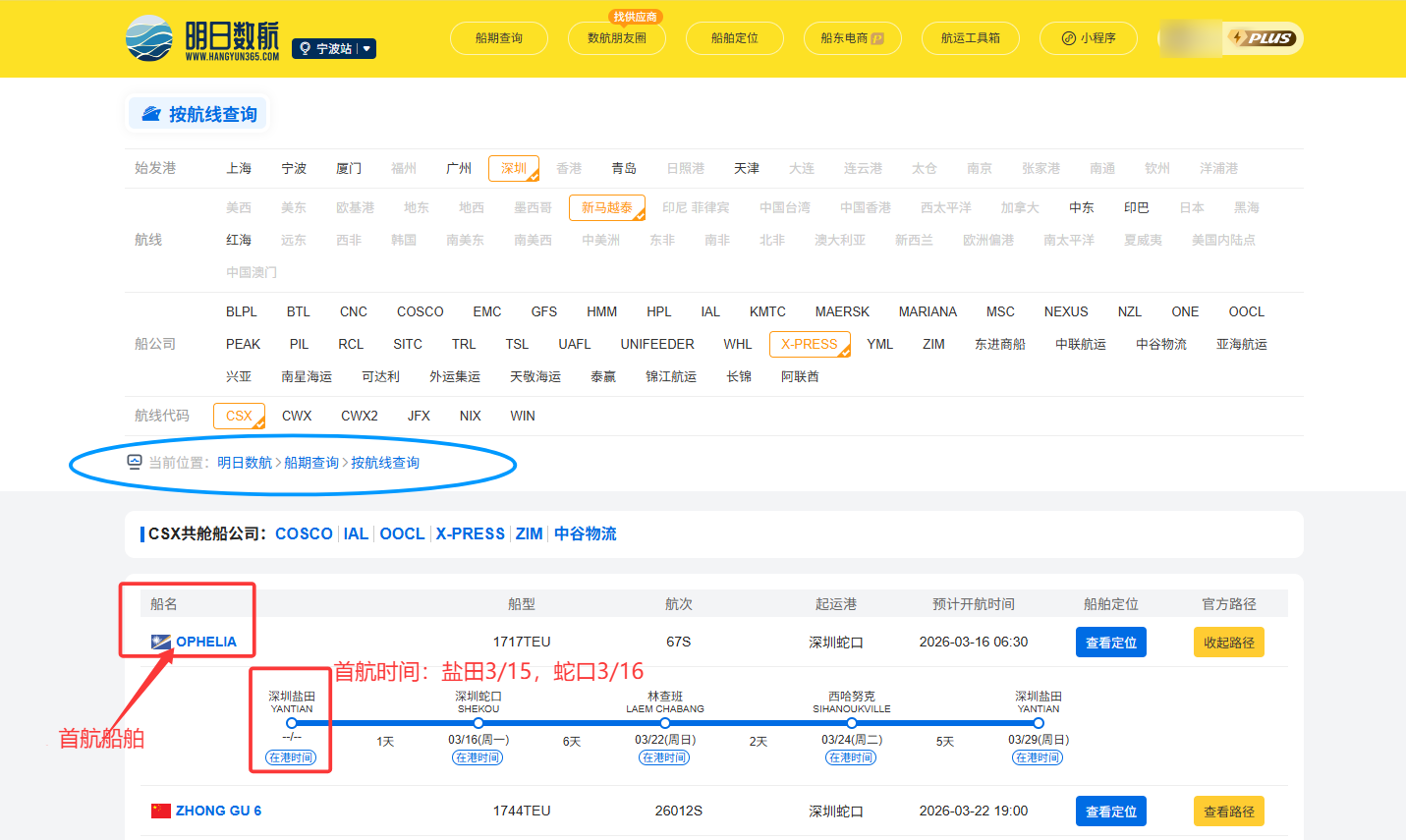Open the 宁波站 station dropdown
Screen dimensions: 1406x840
(x=334, y=48)
